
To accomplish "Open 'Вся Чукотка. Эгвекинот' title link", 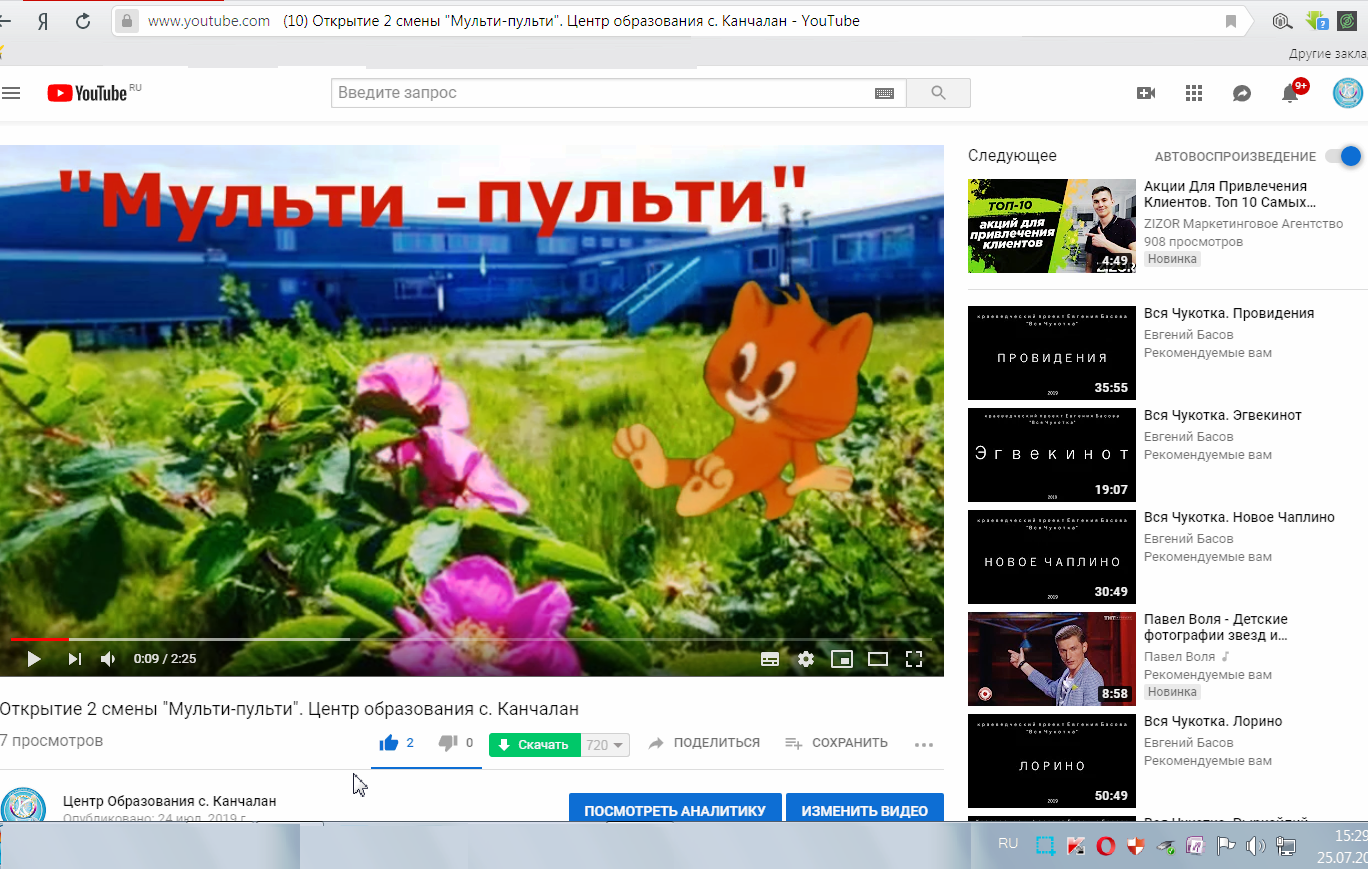I will coord(1223,416).
